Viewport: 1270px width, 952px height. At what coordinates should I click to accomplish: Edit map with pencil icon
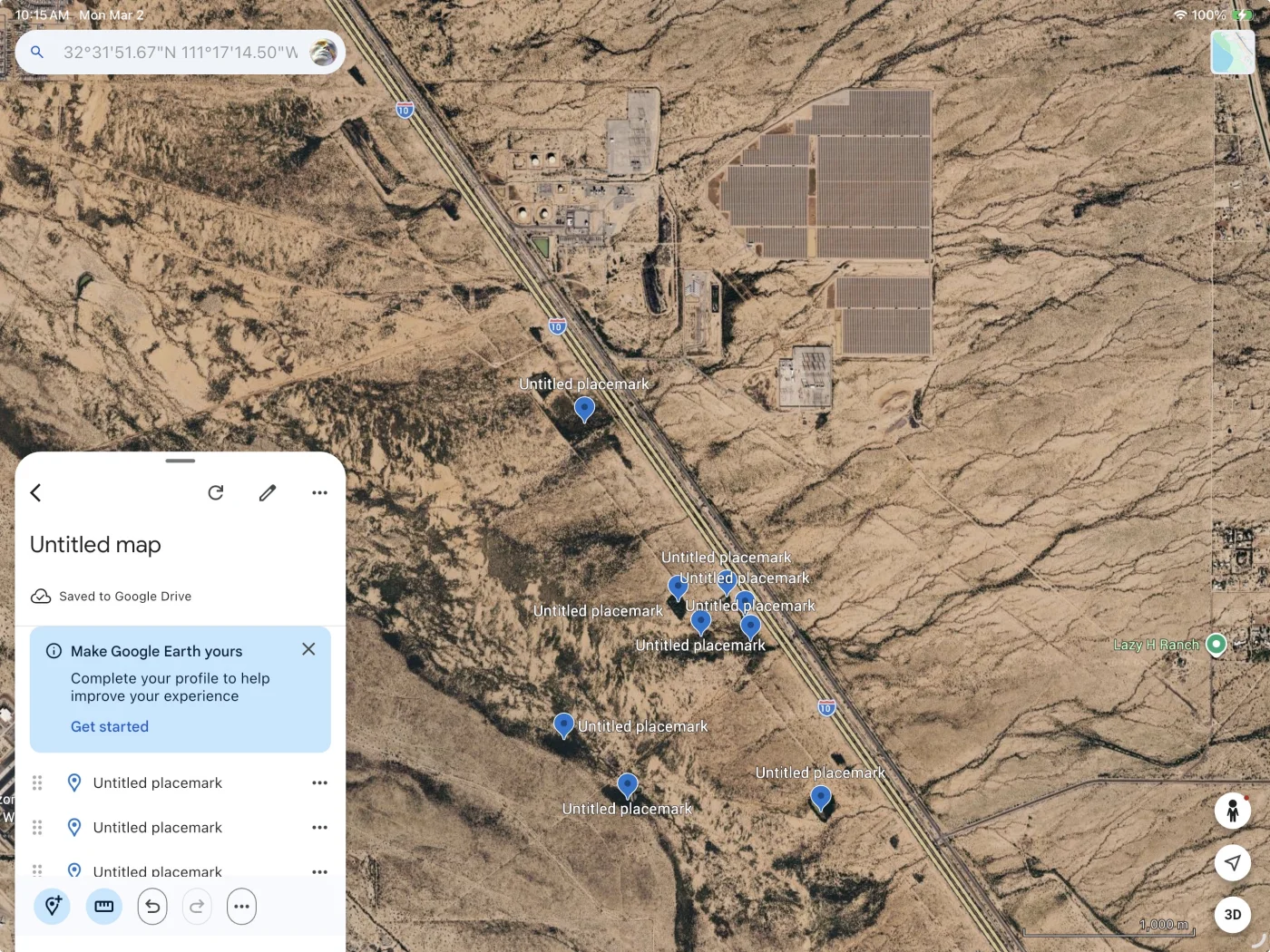tap(268, 492)
